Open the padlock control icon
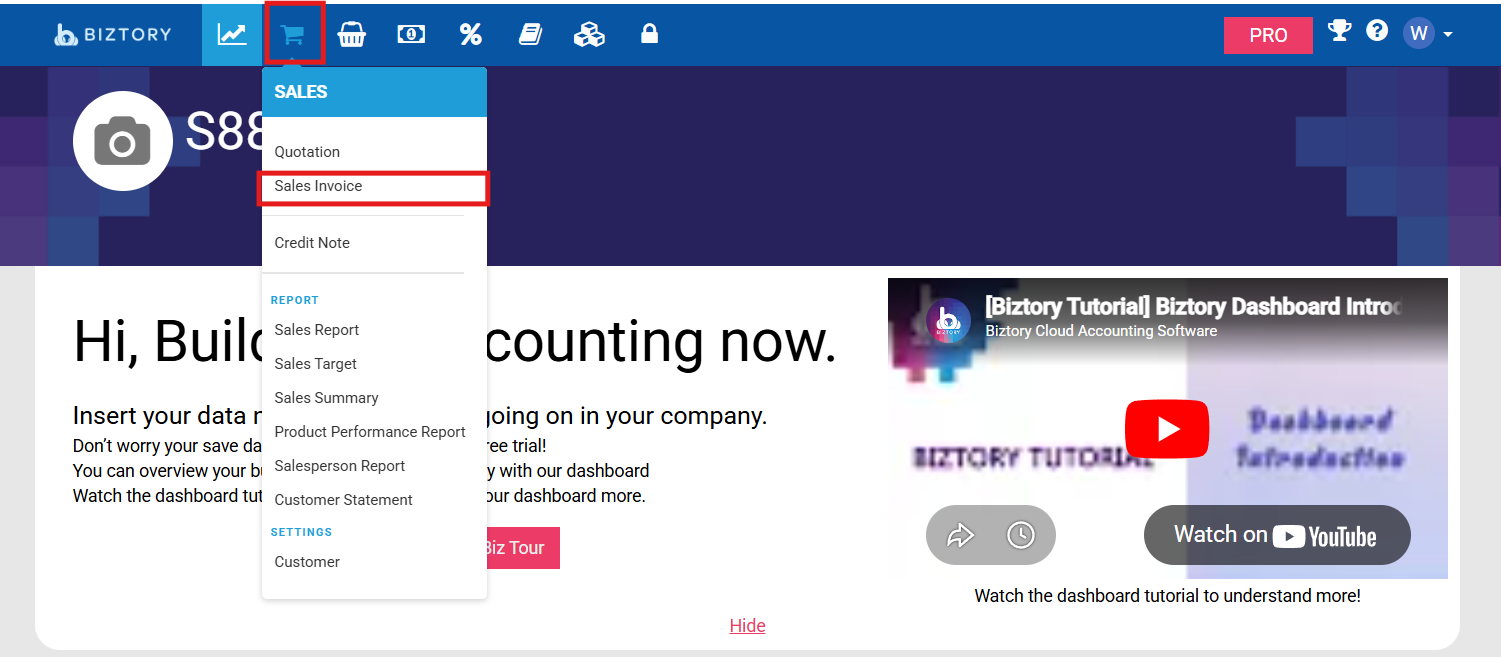This screenshot has height=657, width=1501. click(x=649, y=34)
